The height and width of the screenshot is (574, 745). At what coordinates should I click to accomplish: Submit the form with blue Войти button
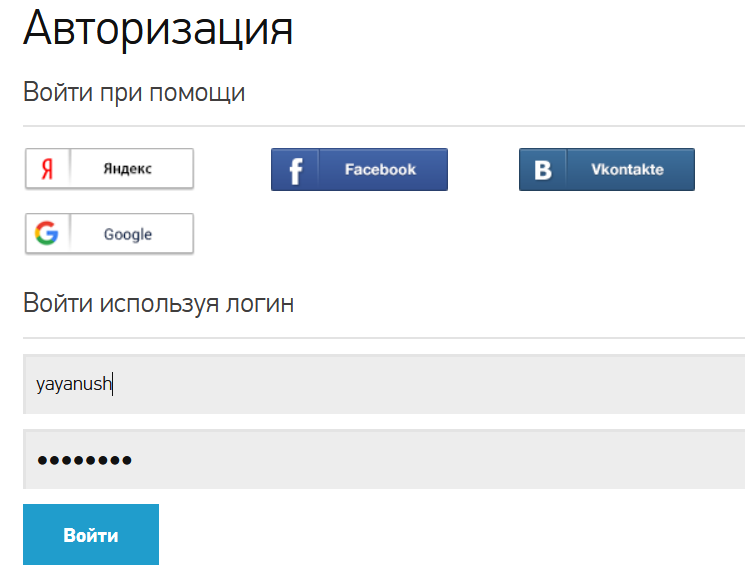pyautogui.click(x=91, y=535)
